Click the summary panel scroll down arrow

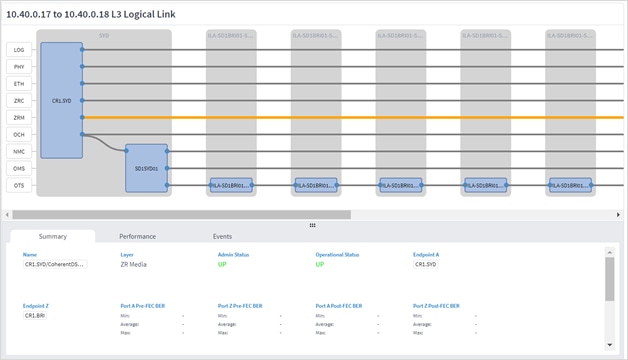[x=610, y=345]
